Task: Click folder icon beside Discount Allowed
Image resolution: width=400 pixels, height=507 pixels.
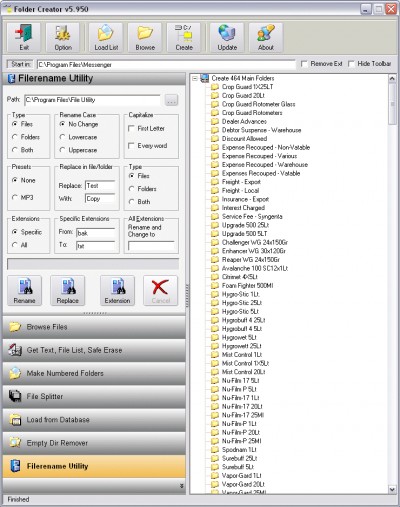Action: [215, 139]
